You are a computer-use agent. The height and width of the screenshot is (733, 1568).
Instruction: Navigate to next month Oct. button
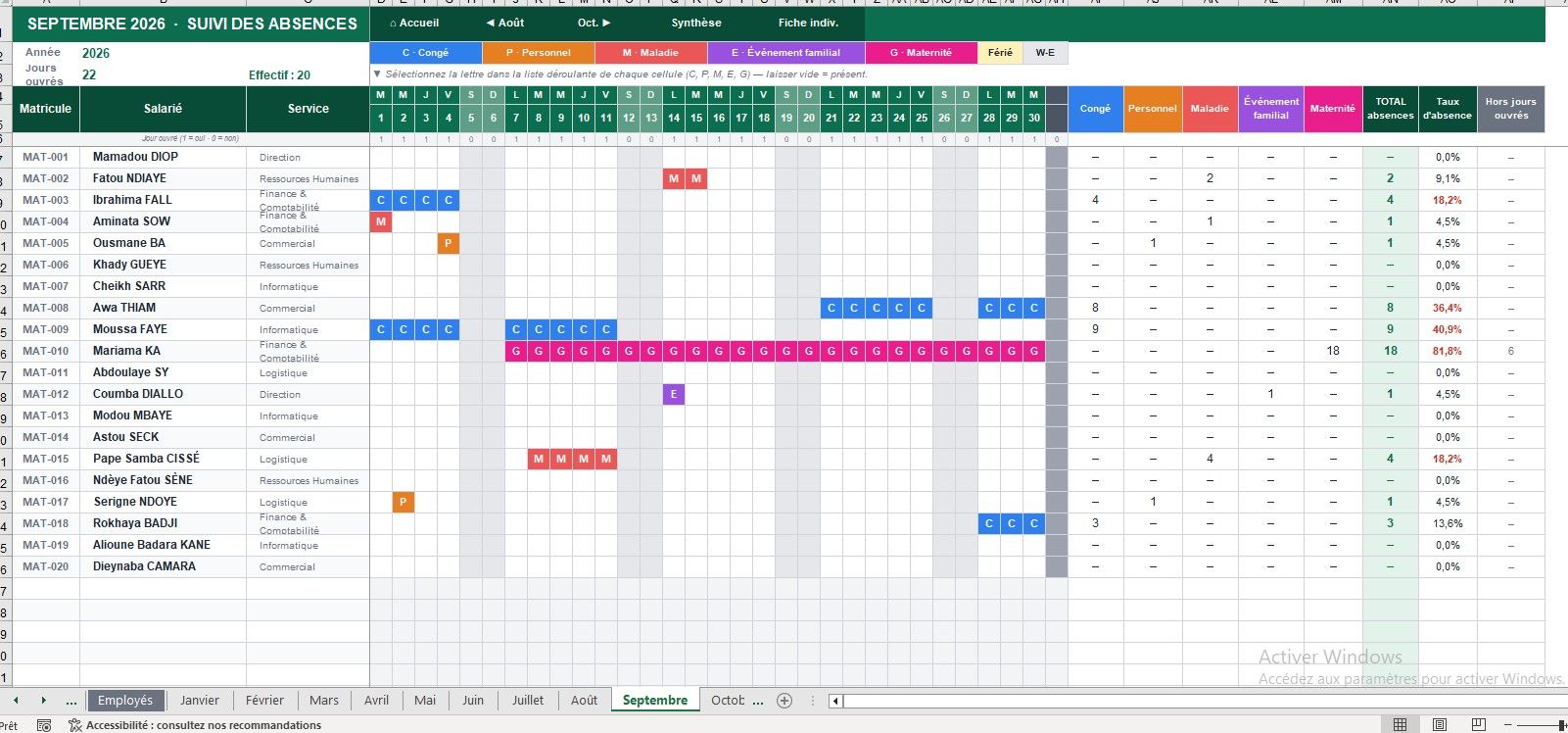tap(594, 23)
